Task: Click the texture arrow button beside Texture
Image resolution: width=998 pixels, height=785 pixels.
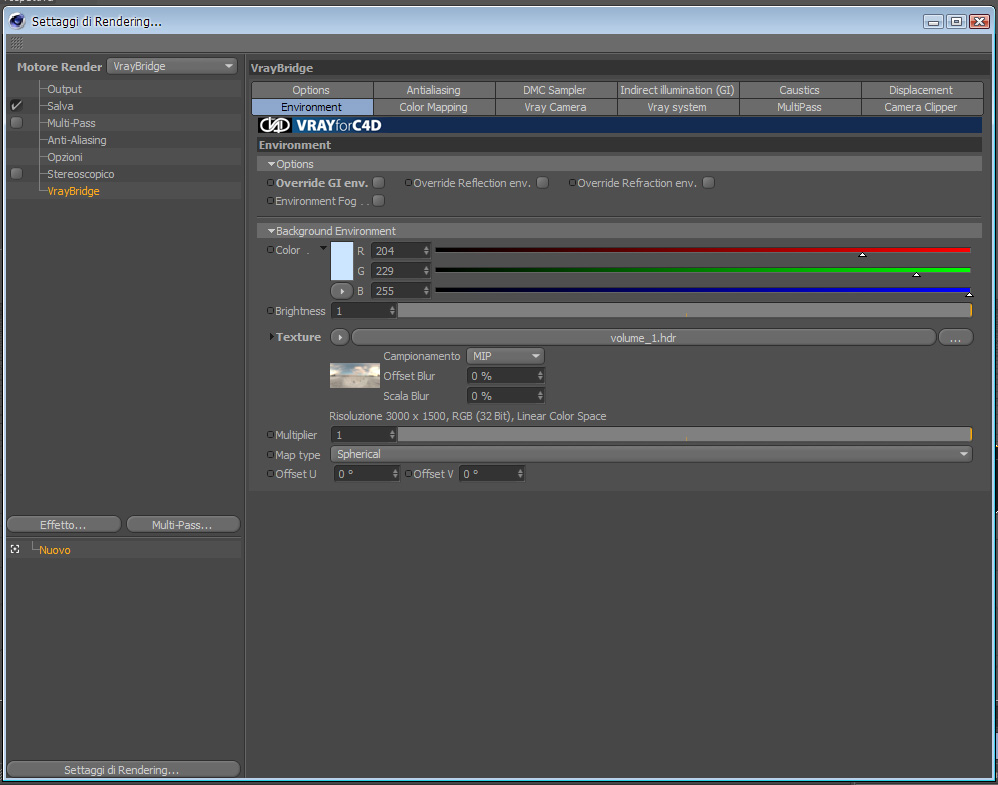Action: [340, 337]
